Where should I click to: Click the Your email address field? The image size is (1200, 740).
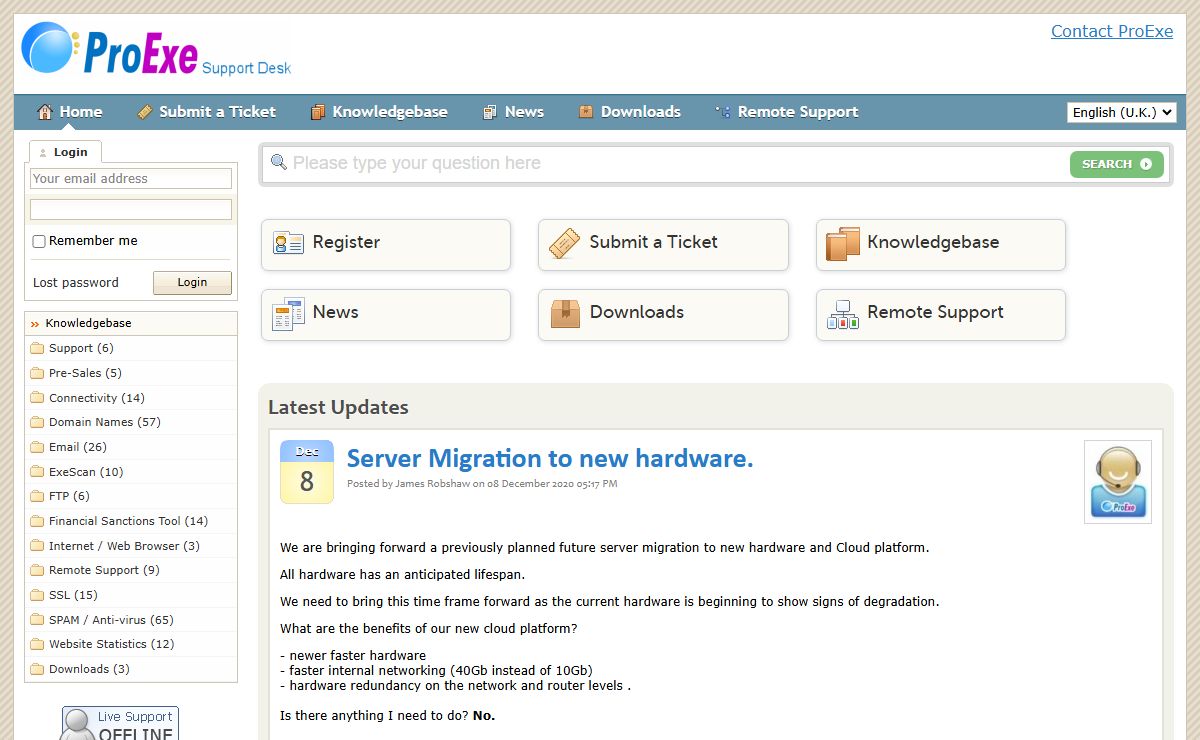[x=131, y=179]
